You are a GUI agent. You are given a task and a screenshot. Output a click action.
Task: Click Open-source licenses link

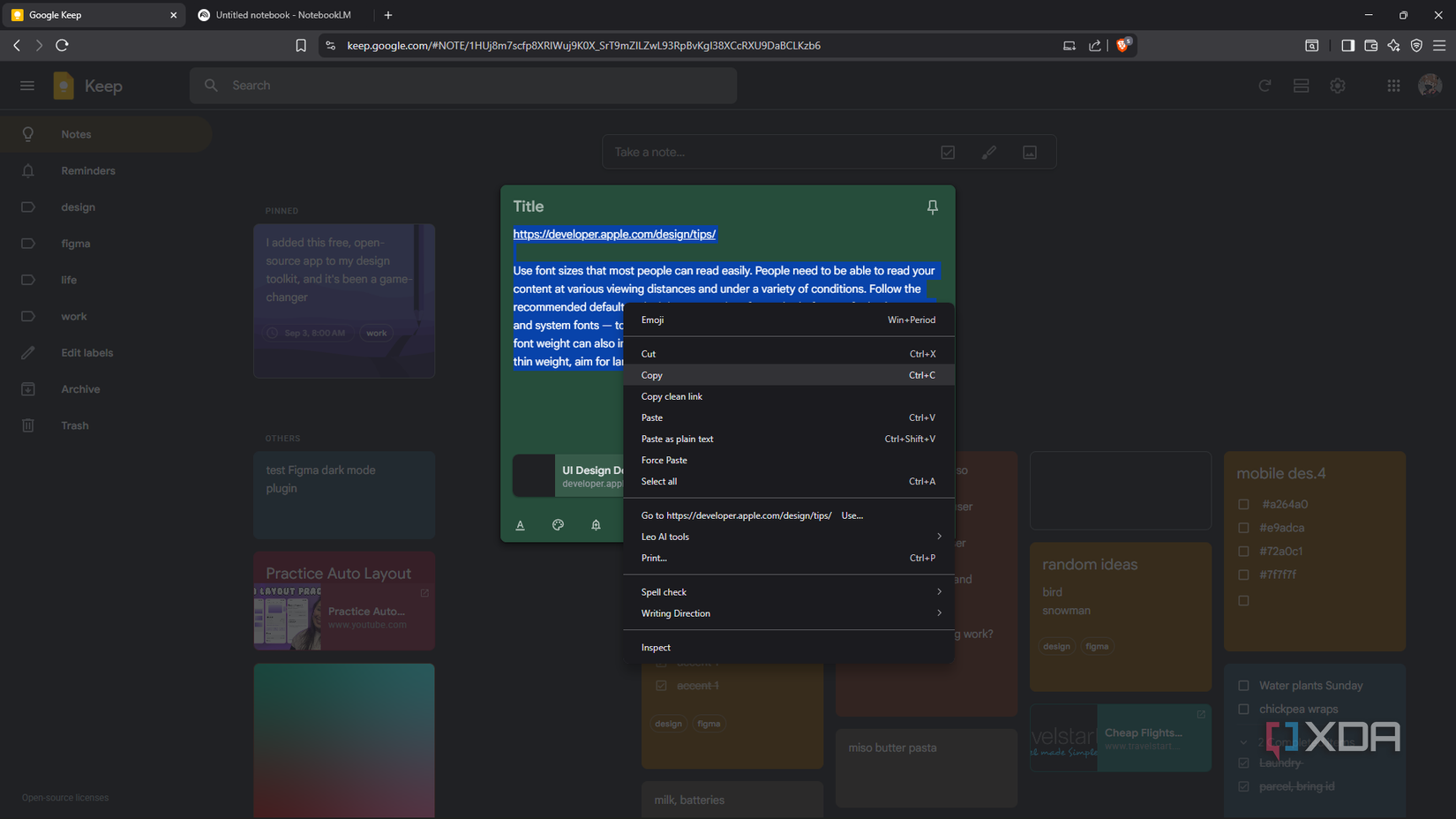(65, 798)
